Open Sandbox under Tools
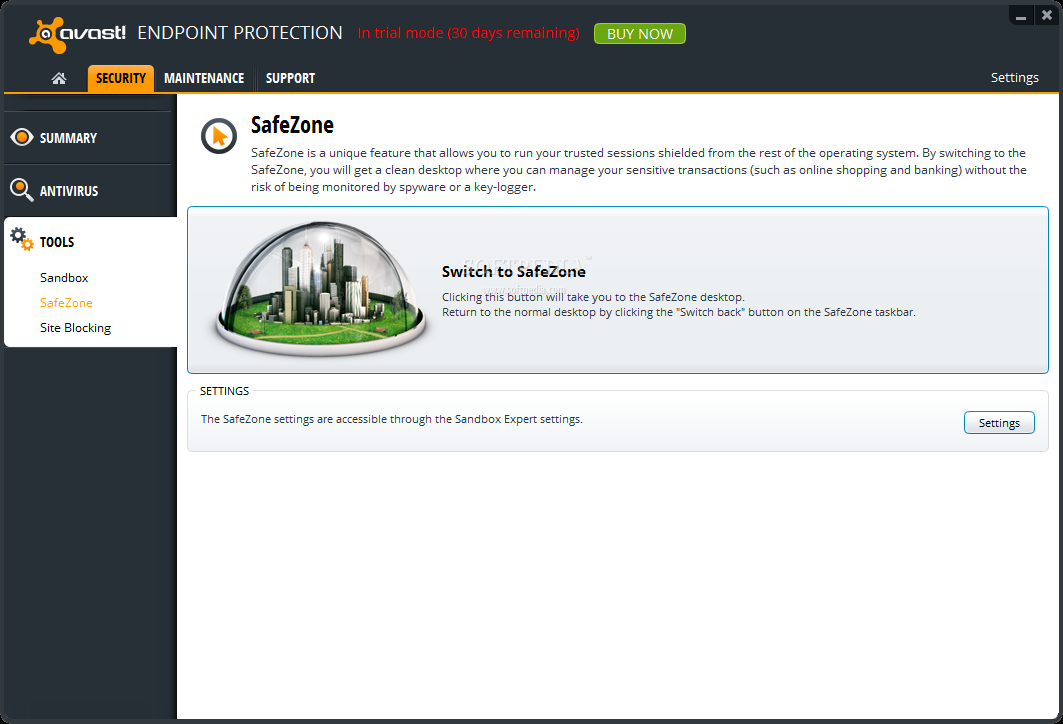 click(64, 277)
